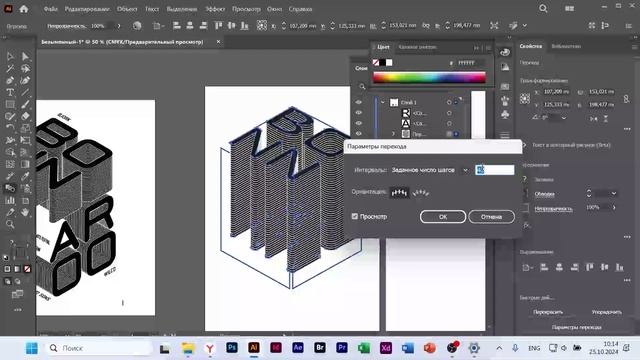
Task: Select the Eraser tool
Action: [25, 116]
